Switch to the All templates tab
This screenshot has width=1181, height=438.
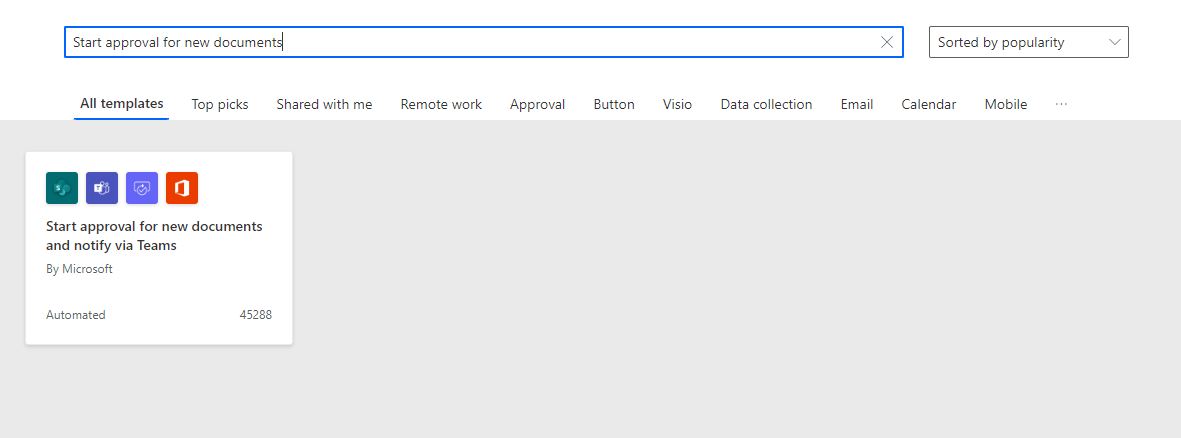click(x=122, y=104)
